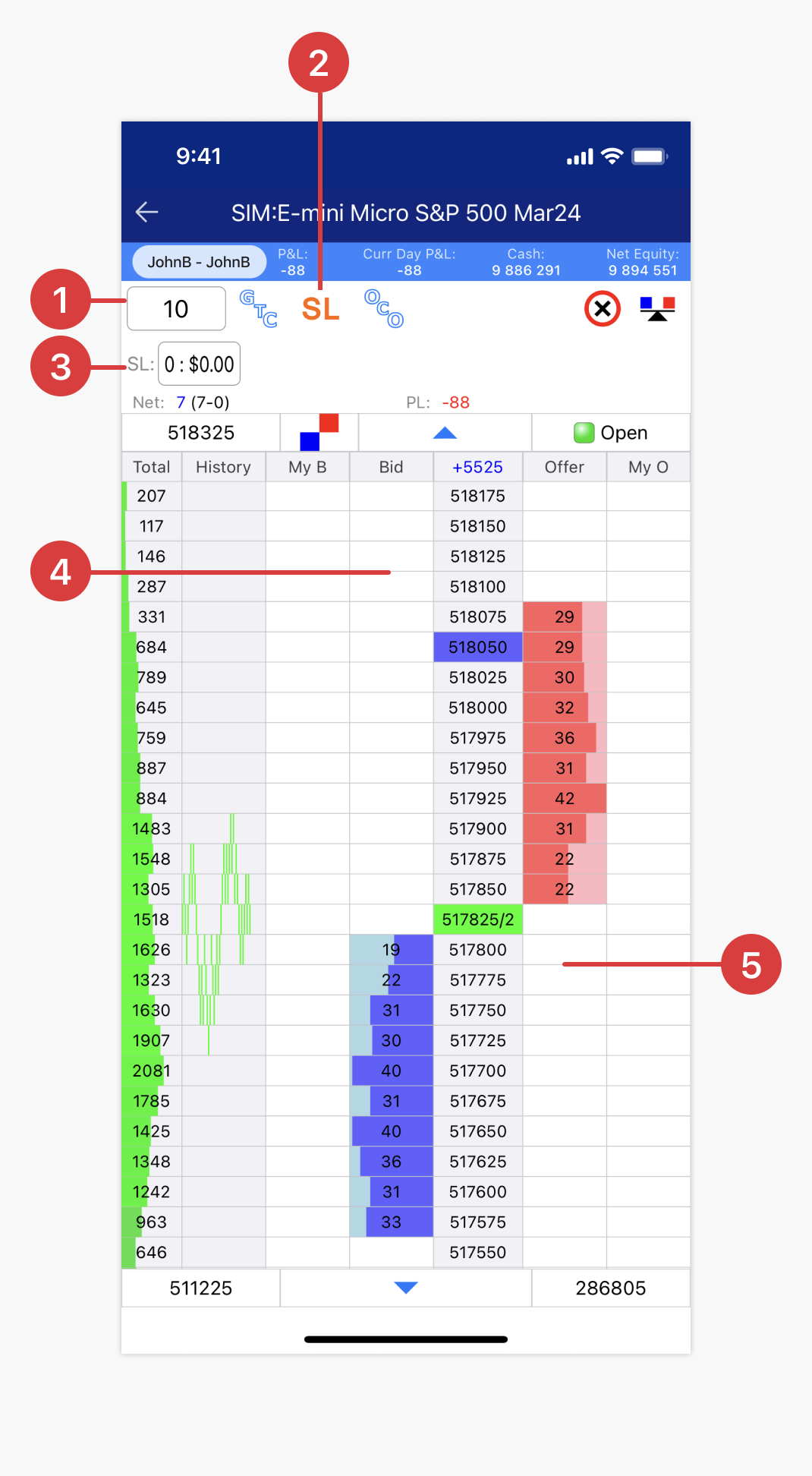Screen dimensions: 812x1476
Task: Click the green last price 517825/2 cell
Action: click(x=477, y=919)
